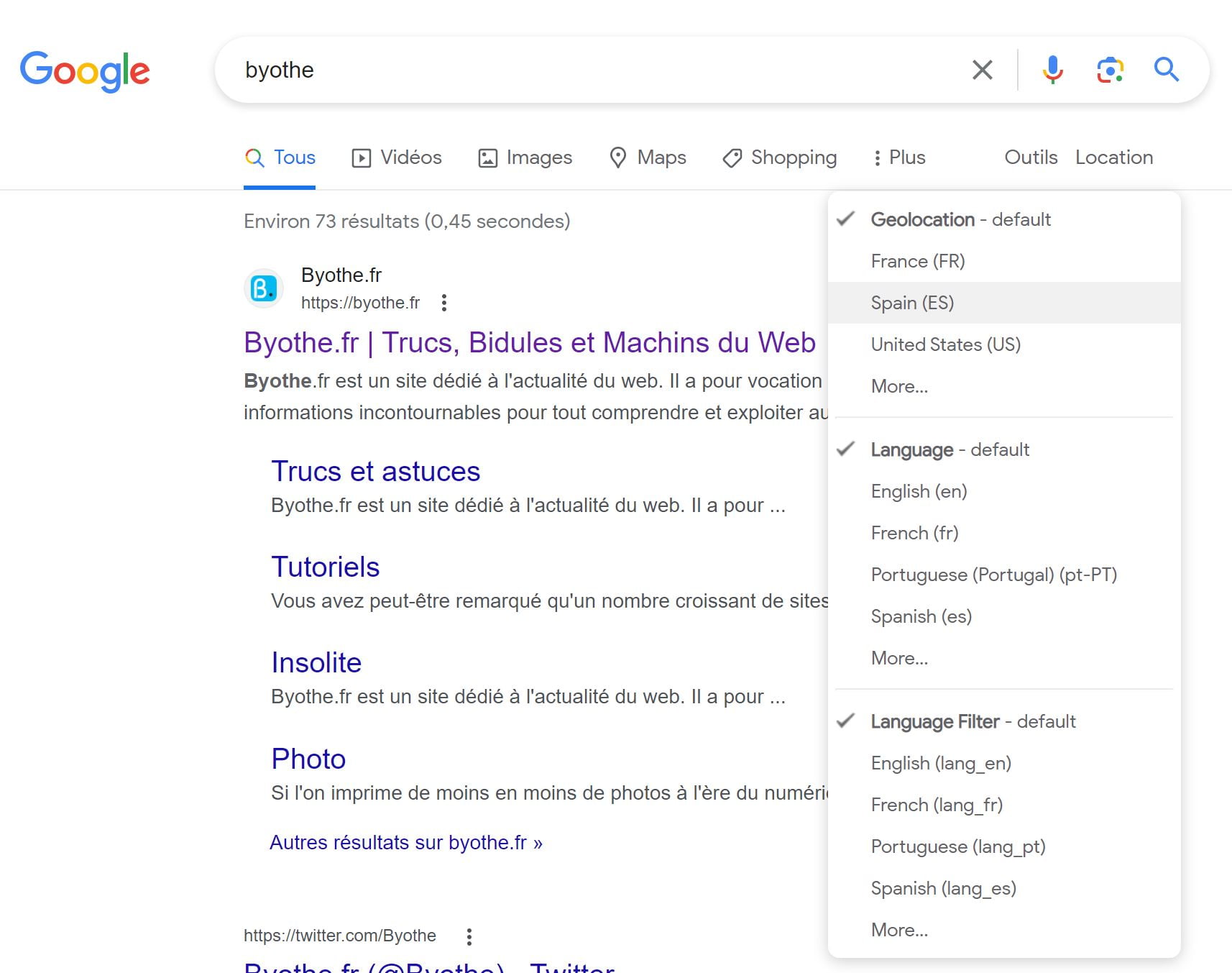Switch to the Images tab
This screenshot has width=1232, height=973.
[525, 157]
